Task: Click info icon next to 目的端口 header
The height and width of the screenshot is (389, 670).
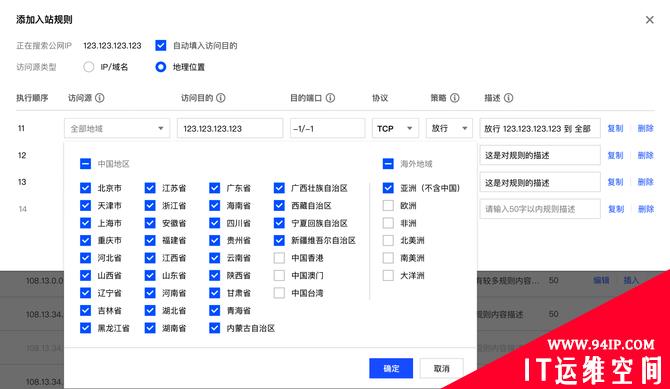Action: click(x=330, y=98)
